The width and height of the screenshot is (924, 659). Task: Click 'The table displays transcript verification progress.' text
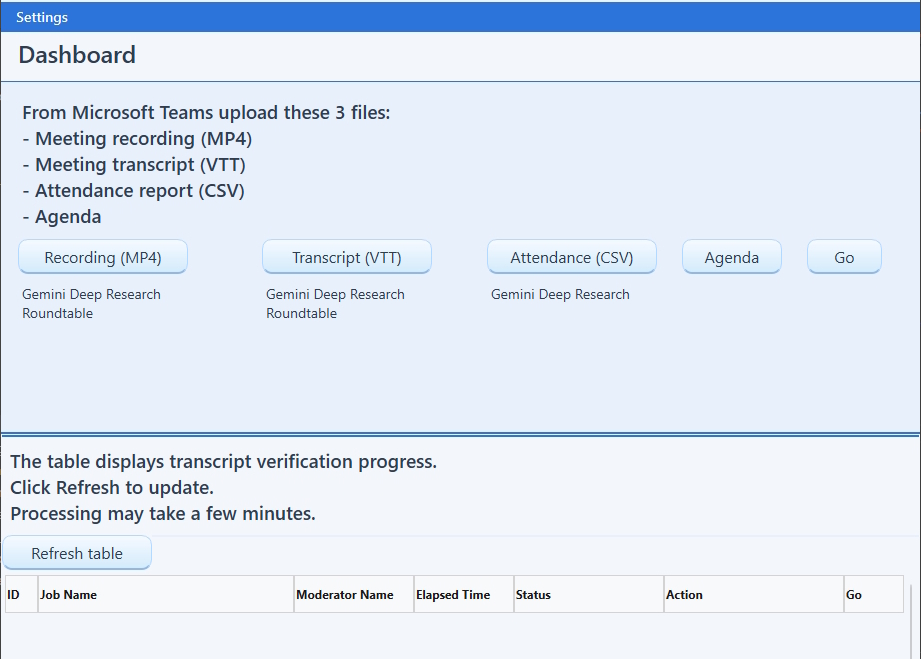pyautogui.click(x=224, y=462)
